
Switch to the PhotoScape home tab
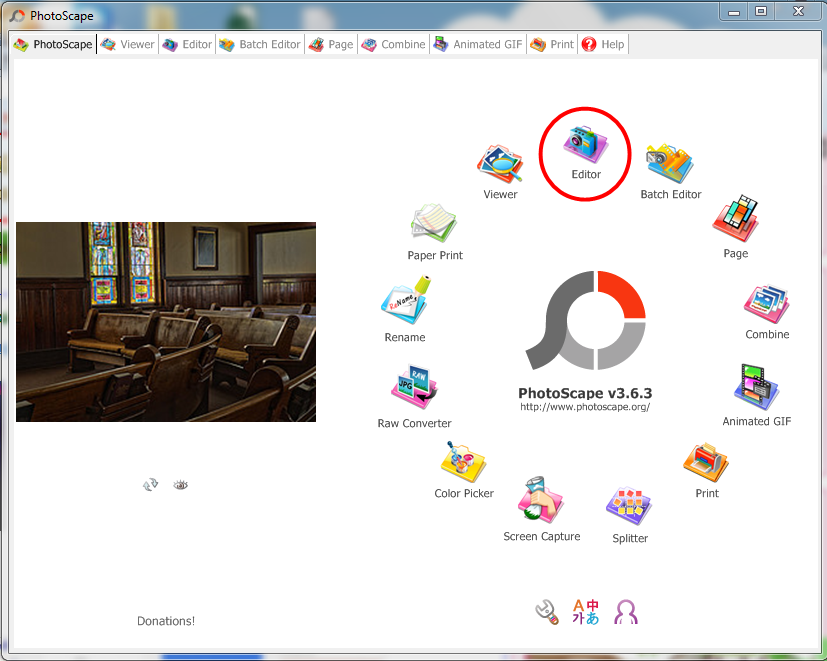tap(53, 44)
